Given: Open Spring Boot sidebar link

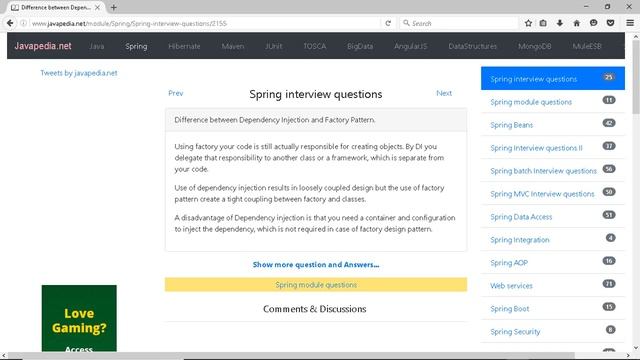Looking at the screenshot, I should coord(510,309).
